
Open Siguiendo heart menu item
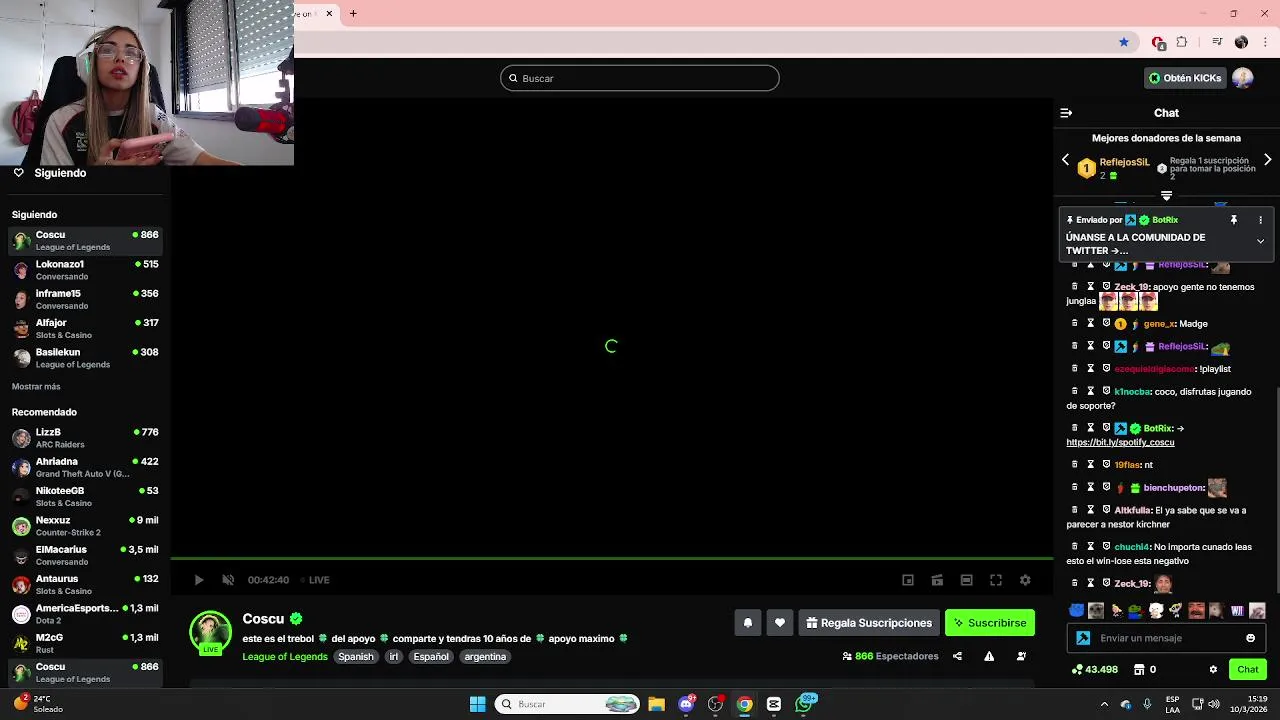coord(49,173)
